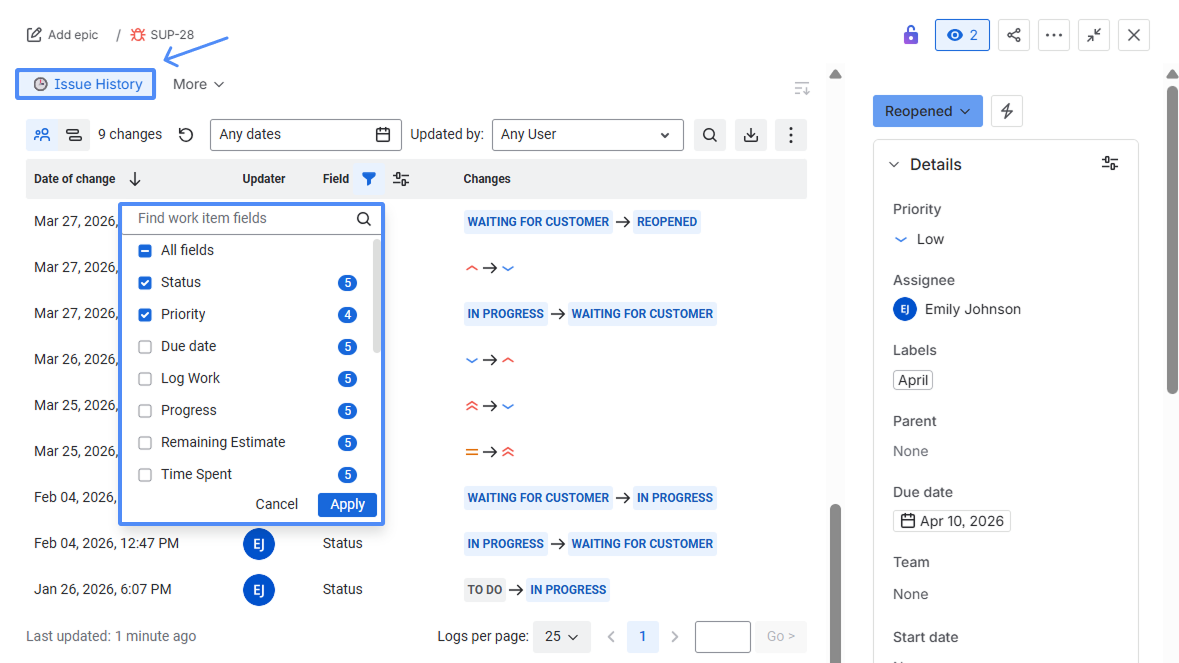Switch to grouped-by-user view icon
Image resolution: width=1179 pixels, height=663 pixels.
[42, 135]
